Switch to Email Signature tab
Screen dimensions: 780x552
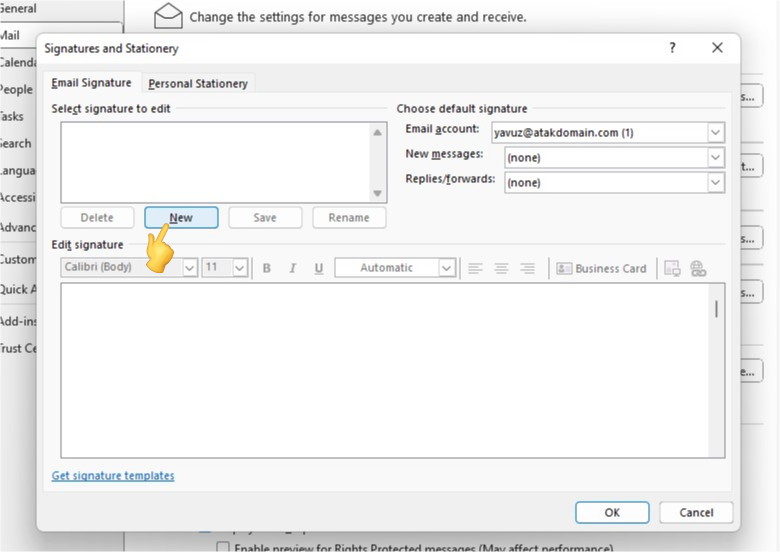[92, 83]
